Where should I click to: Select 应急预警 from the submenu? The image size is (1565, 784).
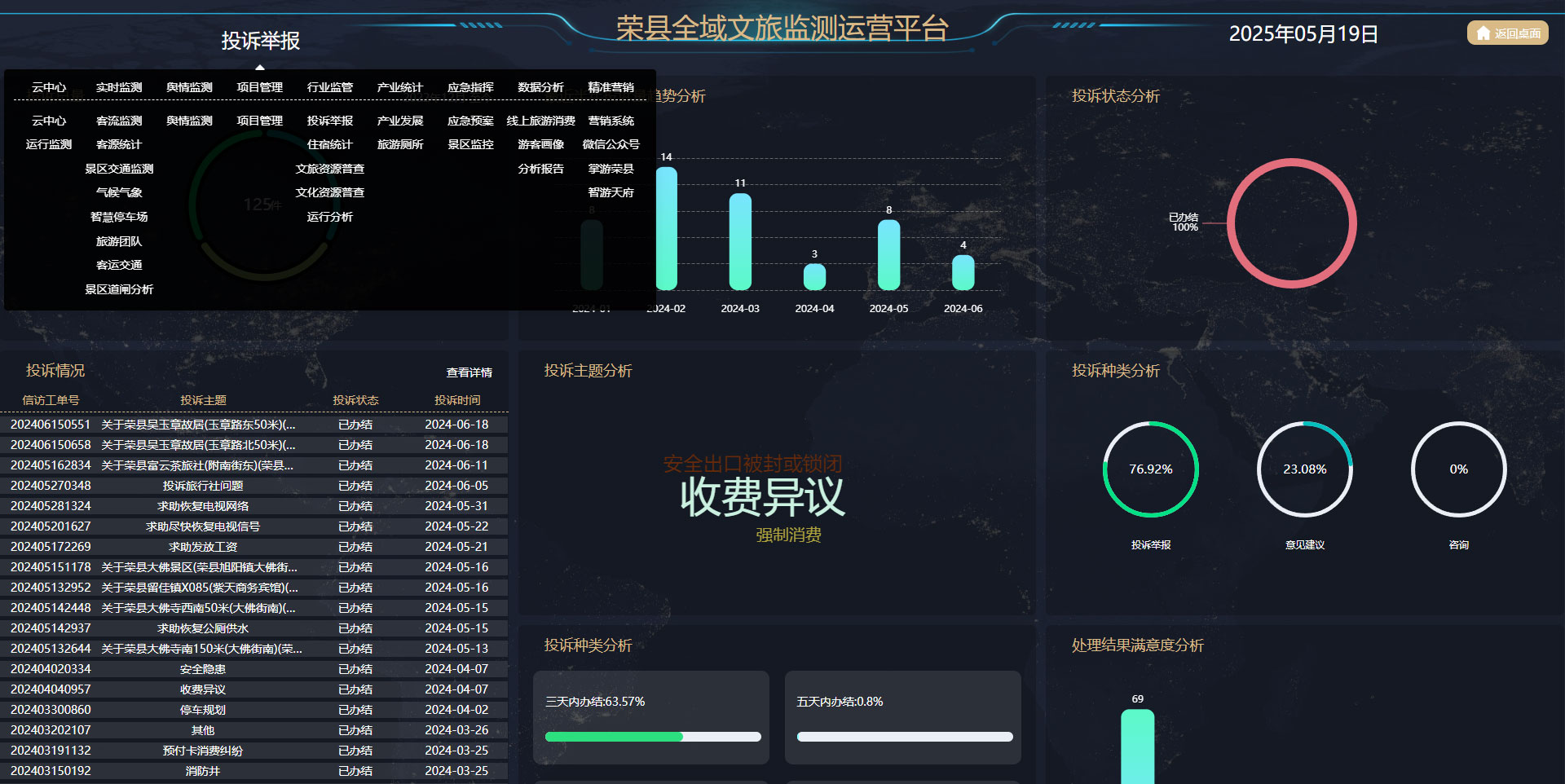click(x=471, y=120)
